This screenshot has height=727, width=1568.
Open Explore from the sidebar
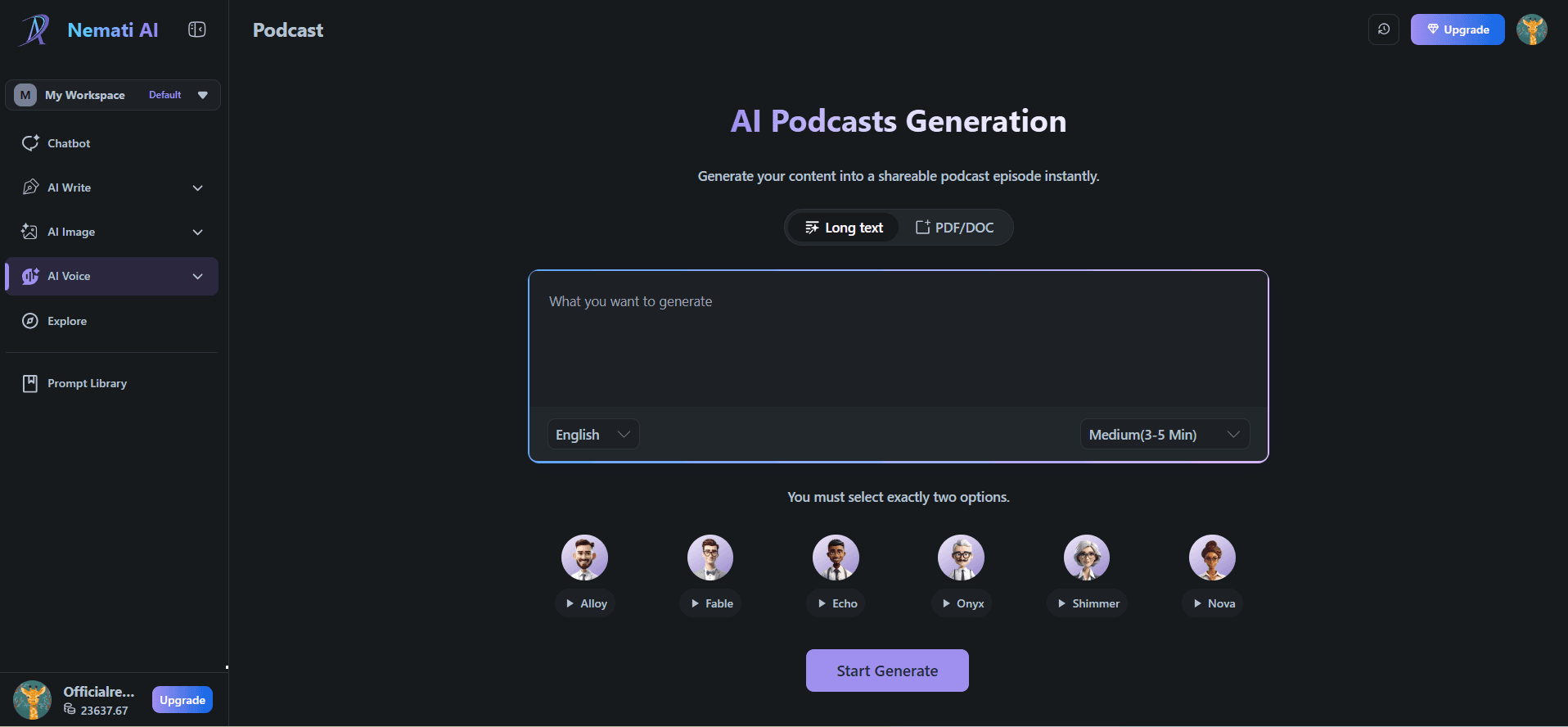coord(112,321)
